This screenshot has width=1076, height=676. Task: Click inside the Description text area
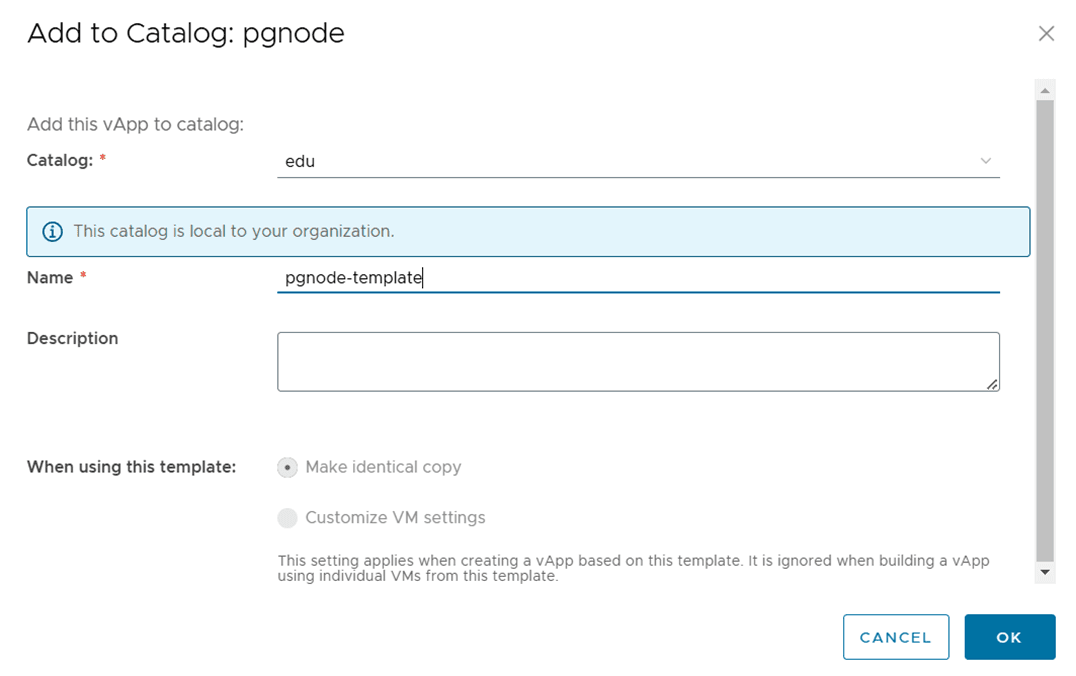coord(638,362)
